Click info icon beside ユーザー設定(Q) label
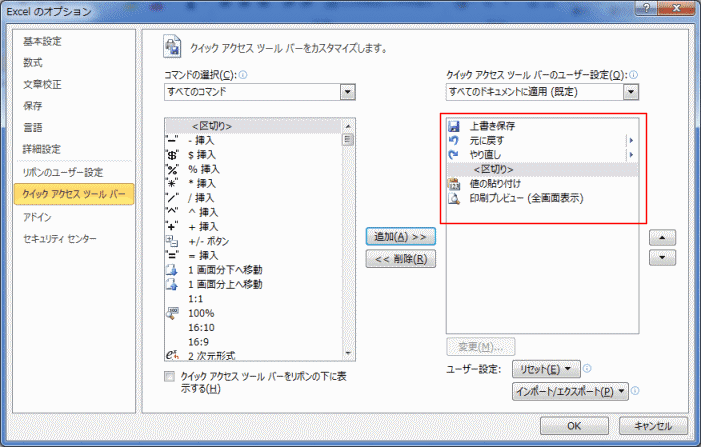Viewport: 701px width, 447px height. (x=633, y=75)
